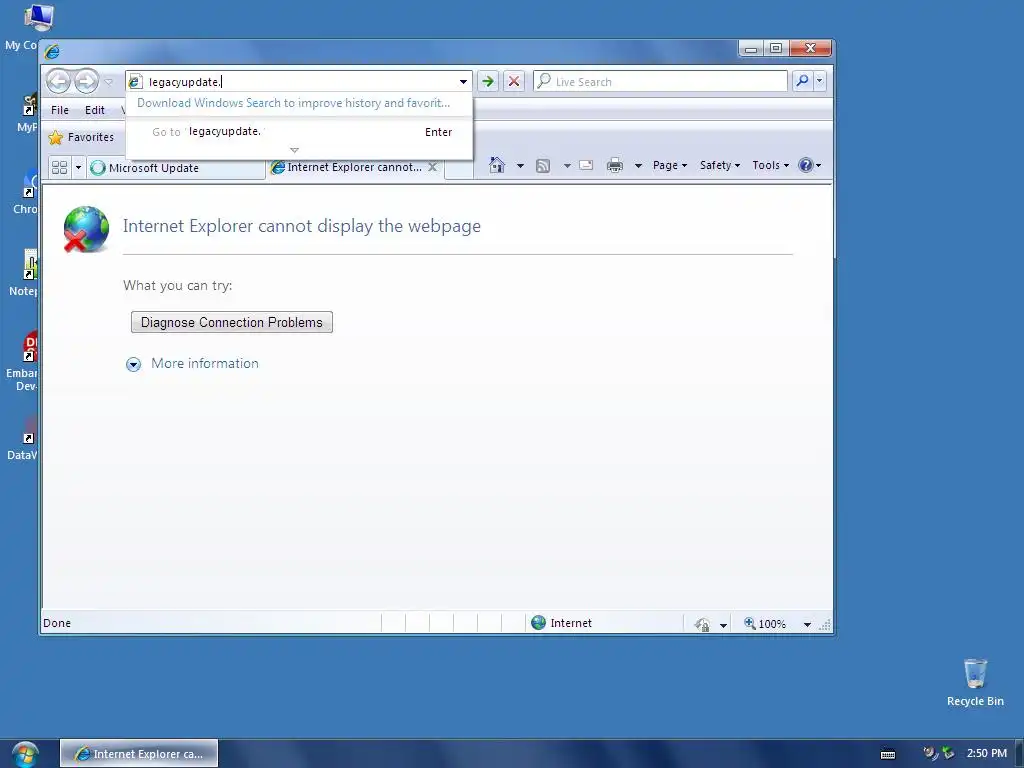This screenshot has width=1024, height=768.
Task: Click the Back navigation arrow button
Action: tap(59, 81)
